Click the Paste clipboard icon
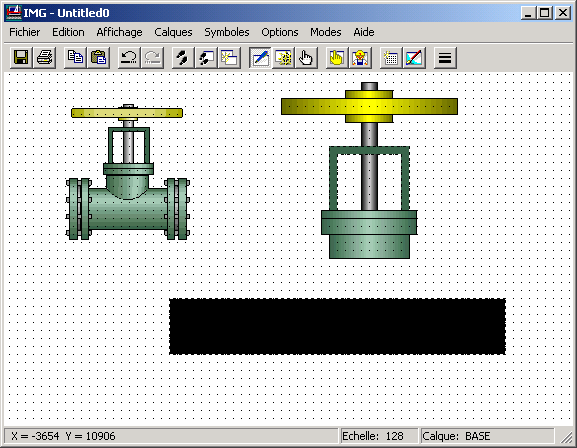This screenshot has width=577, height=448. pos(99,58)
